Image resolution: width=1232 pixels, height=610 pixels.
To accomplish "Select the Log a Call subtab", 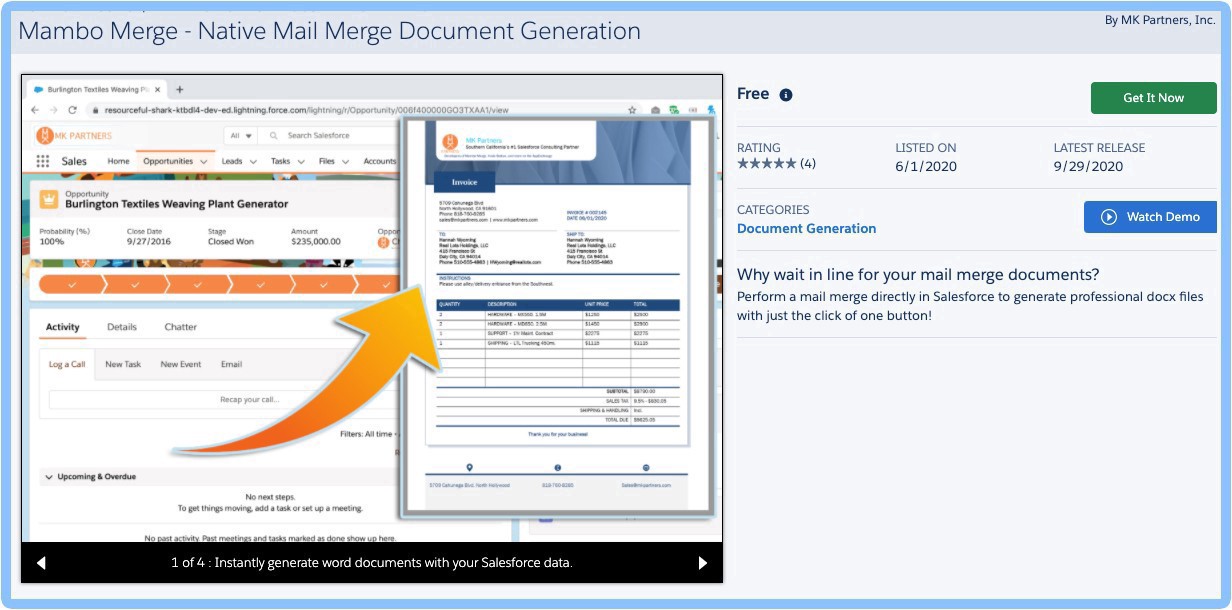I will click(67, 364).
